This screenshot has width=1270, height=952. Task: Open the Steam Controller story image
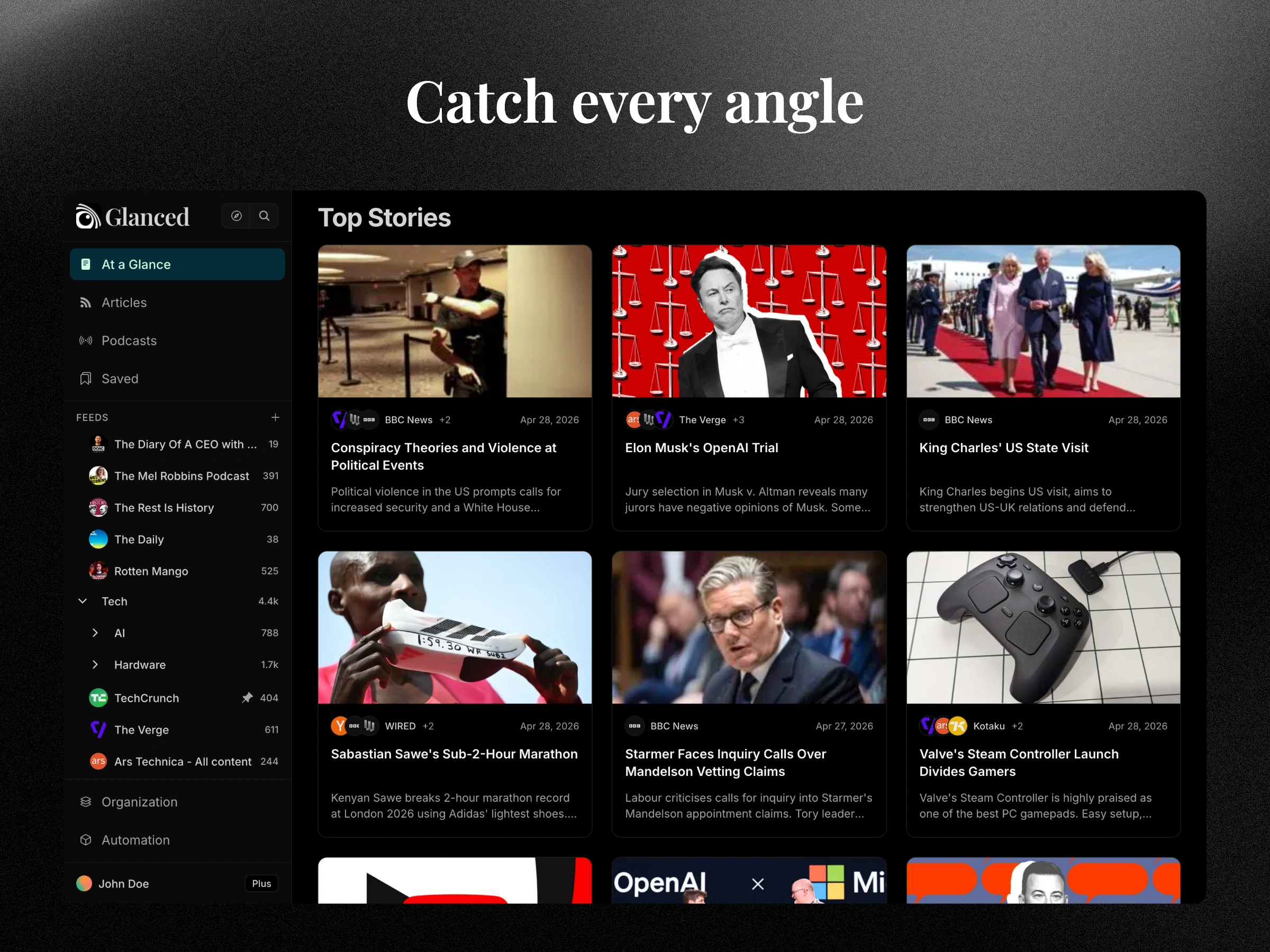1043,627
